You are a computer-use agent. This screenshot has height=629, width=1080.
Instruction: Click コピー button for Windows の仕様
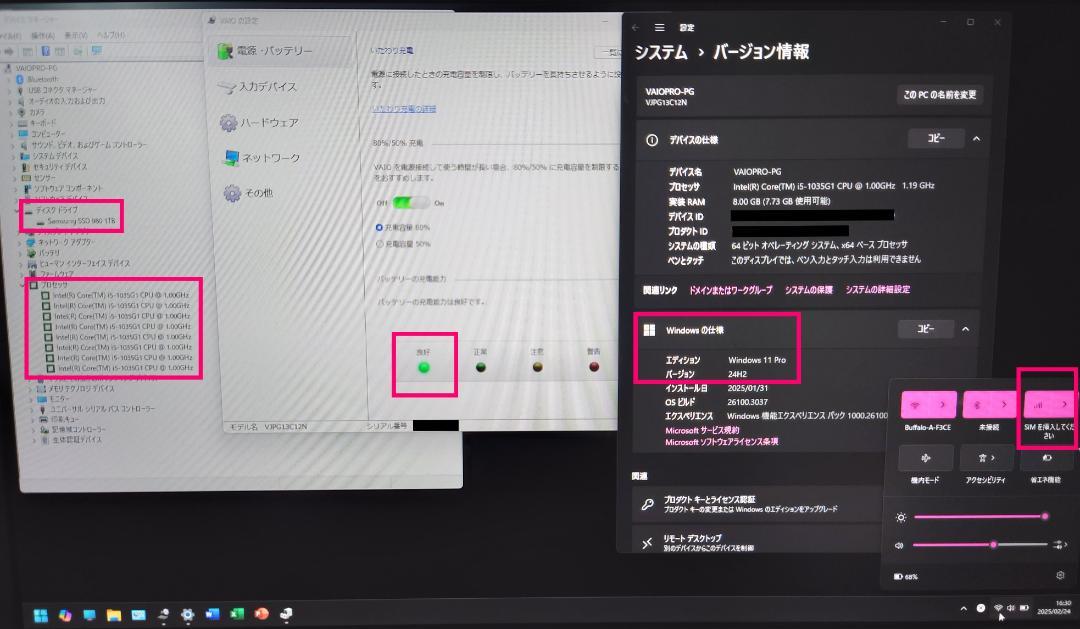tap(925, 329)
